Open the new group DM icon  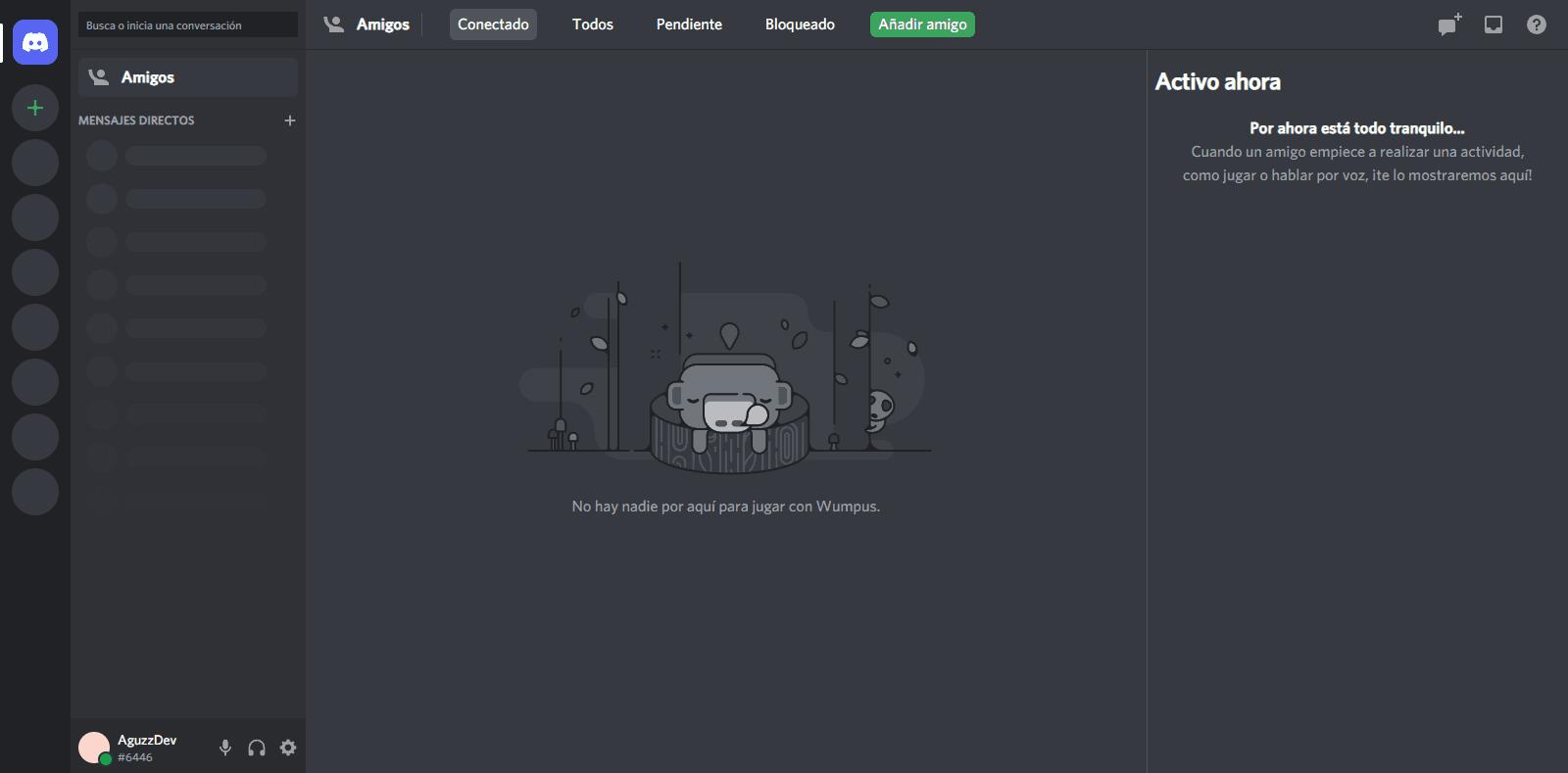click(1448, 24)
